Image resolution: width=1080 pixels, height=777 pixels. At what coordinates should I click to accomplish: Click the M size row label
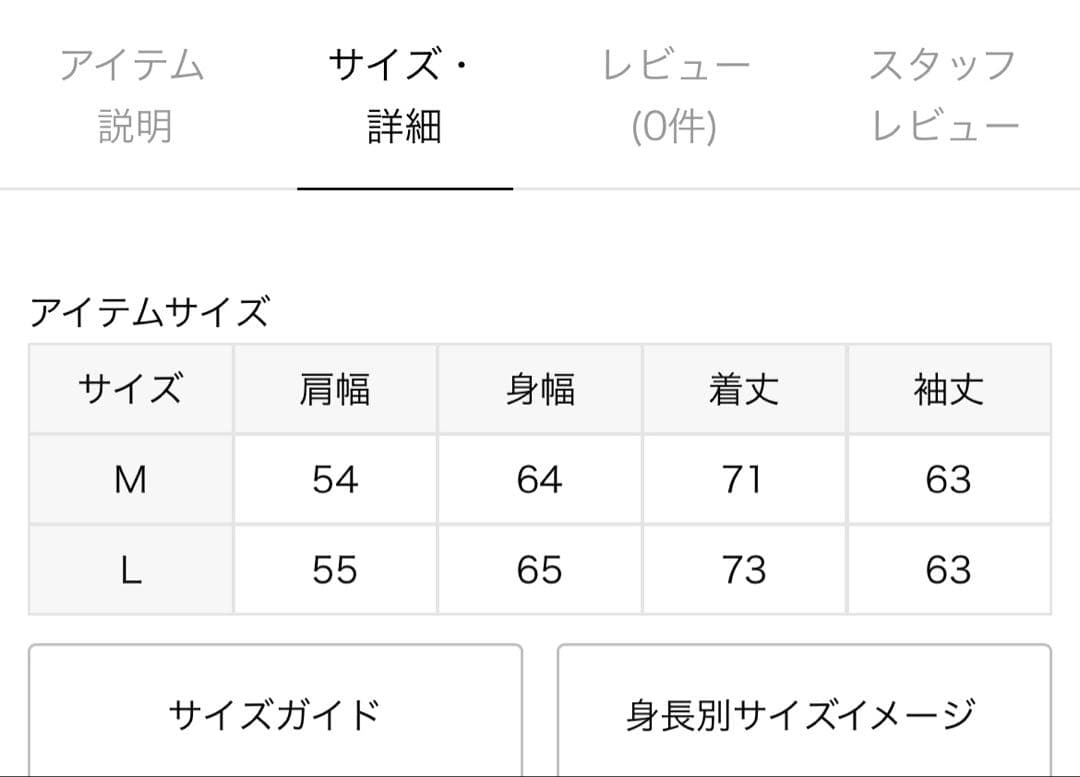[x=131, y=480]
